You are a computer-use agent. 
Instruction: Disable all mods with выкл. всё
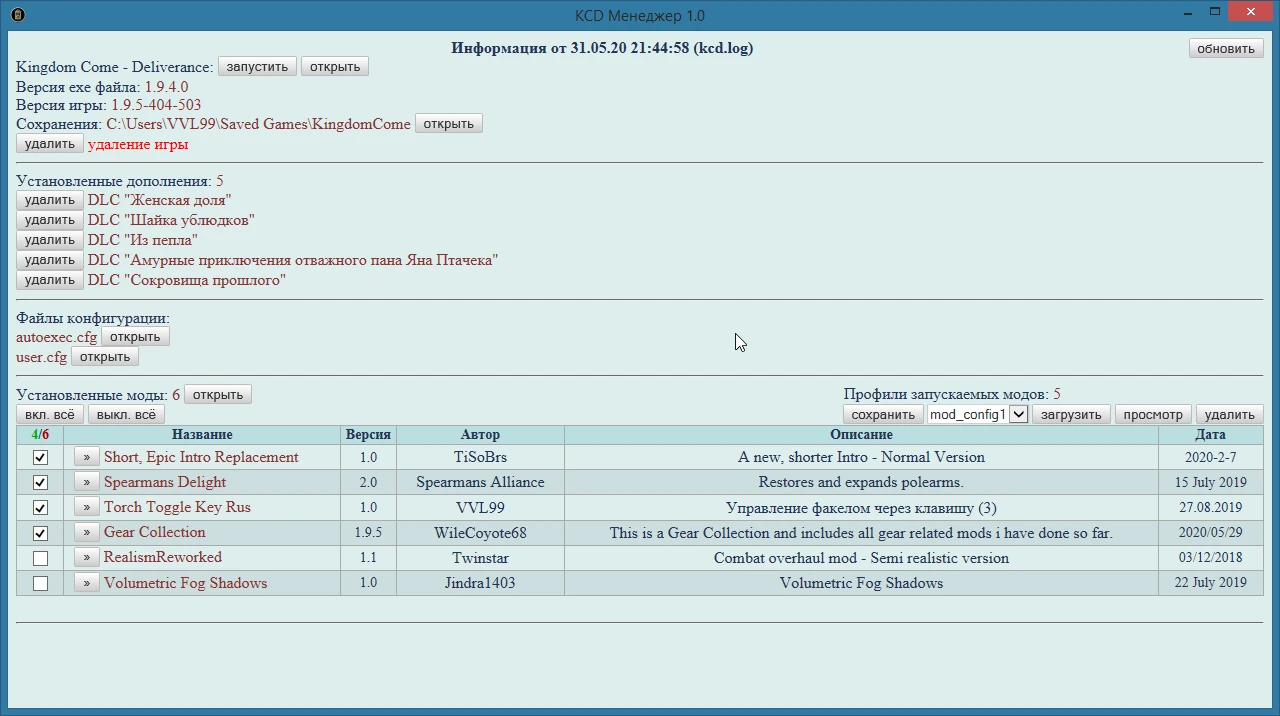pyautogui.click(x=125, y=413)
